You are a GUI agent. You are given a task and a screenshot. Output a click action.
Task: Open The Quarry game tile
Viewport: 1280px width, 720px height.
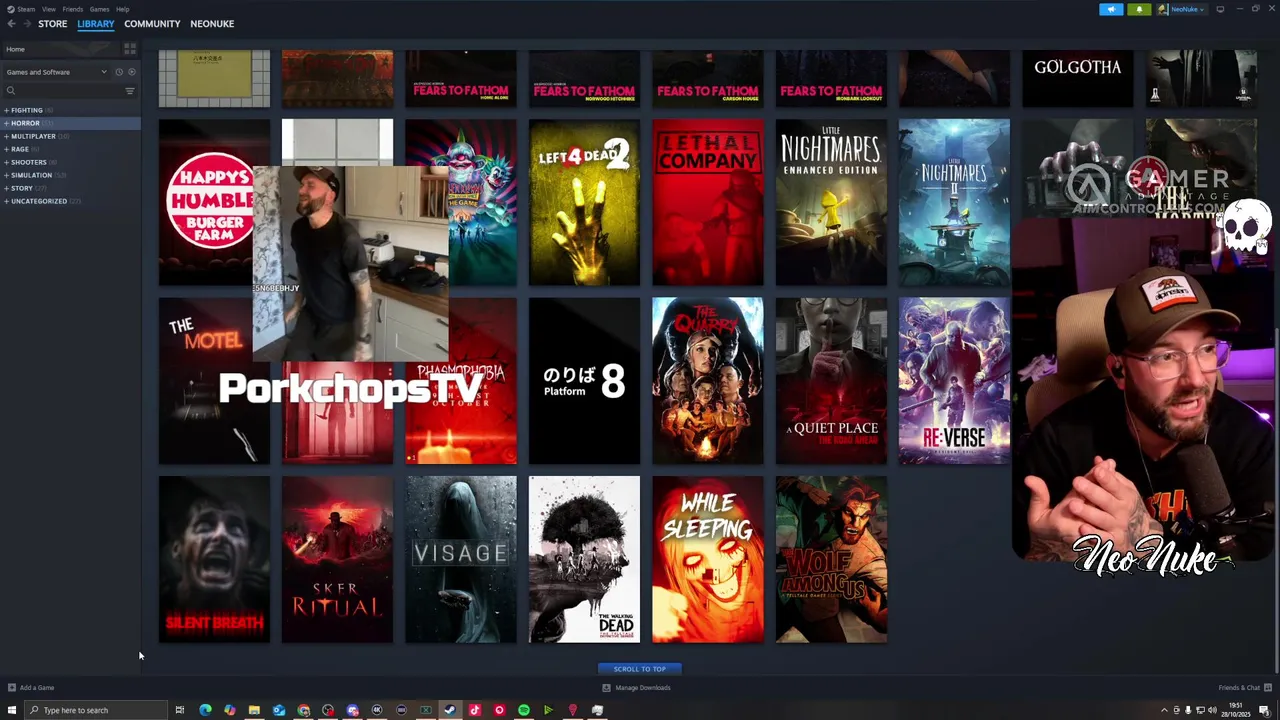point(708,381)
